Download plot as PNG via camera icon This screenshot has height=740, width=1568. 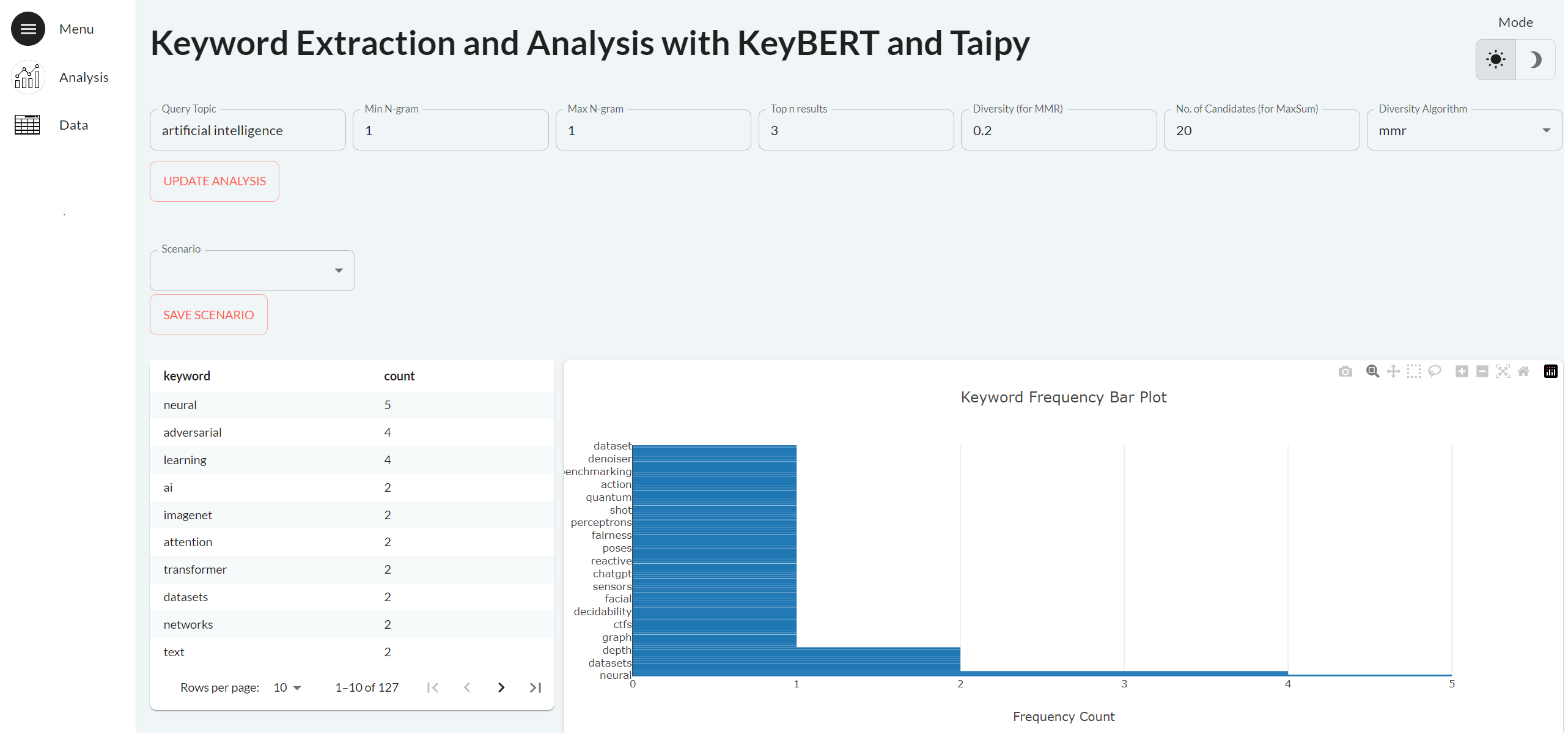1345,371
